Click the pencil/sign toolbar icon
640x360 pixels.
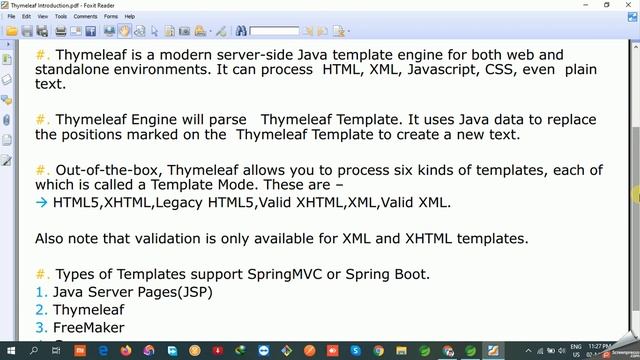click(221, 31)
